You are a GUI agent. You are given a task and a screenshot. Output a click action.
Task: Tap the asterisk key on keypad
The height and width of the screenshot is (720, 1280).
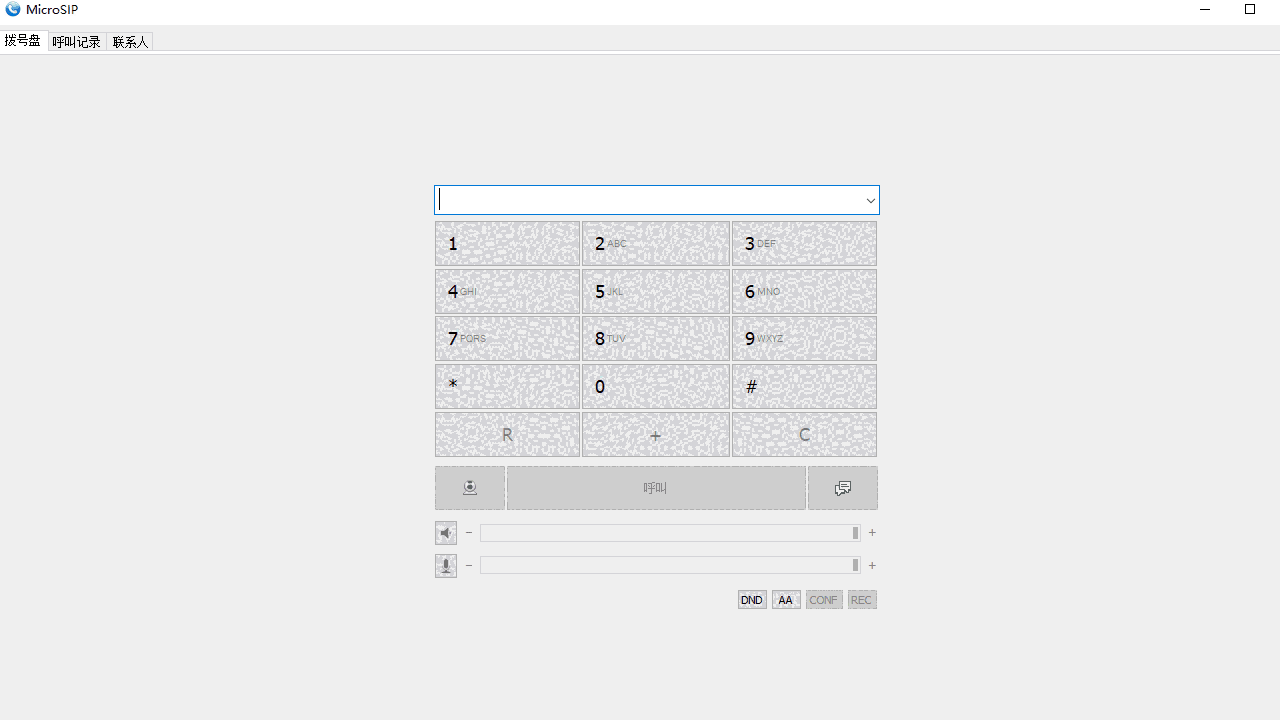click(x=507, y=387)
